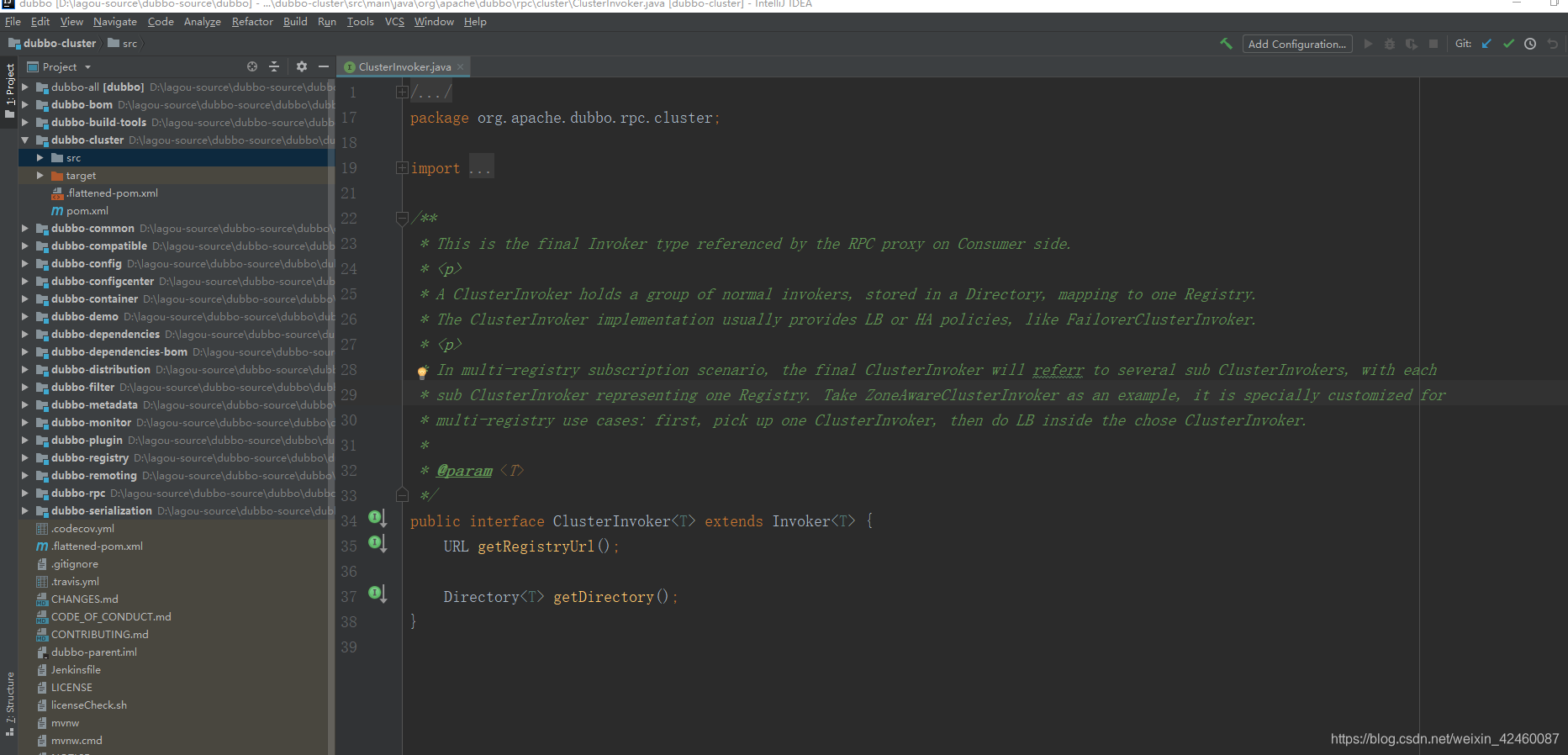
Task: Click the Git Rollback icon
Action: (1552, 44)
